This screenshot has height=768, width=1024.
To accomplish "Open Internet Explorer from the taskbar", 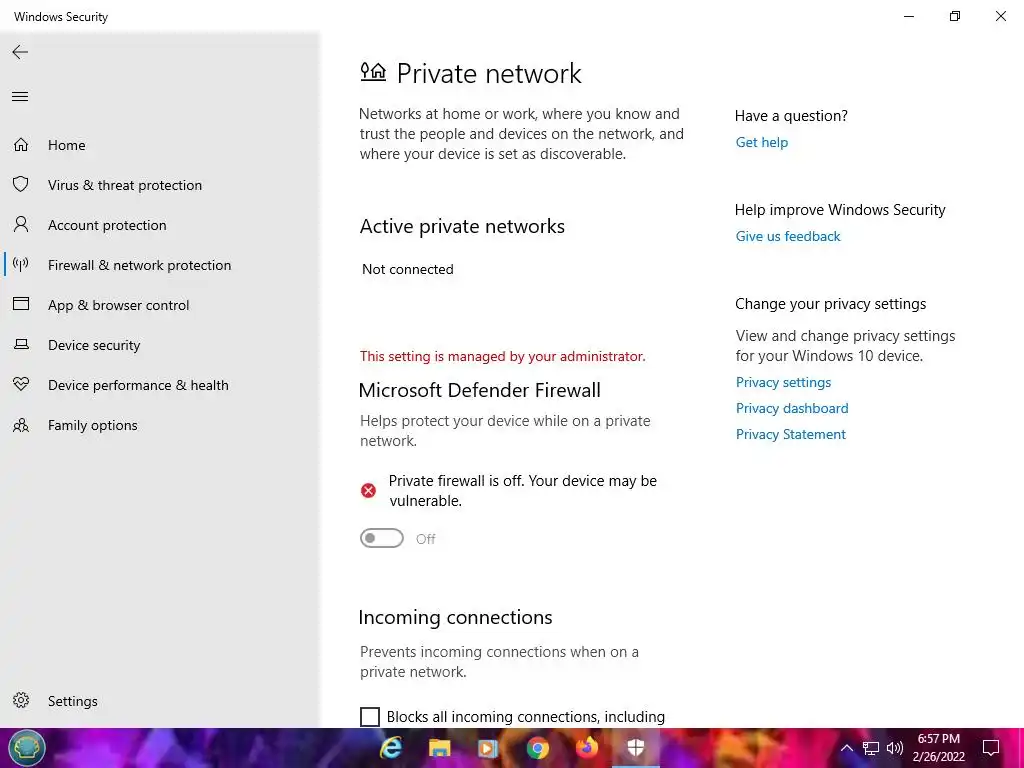I will coord(391,748).
